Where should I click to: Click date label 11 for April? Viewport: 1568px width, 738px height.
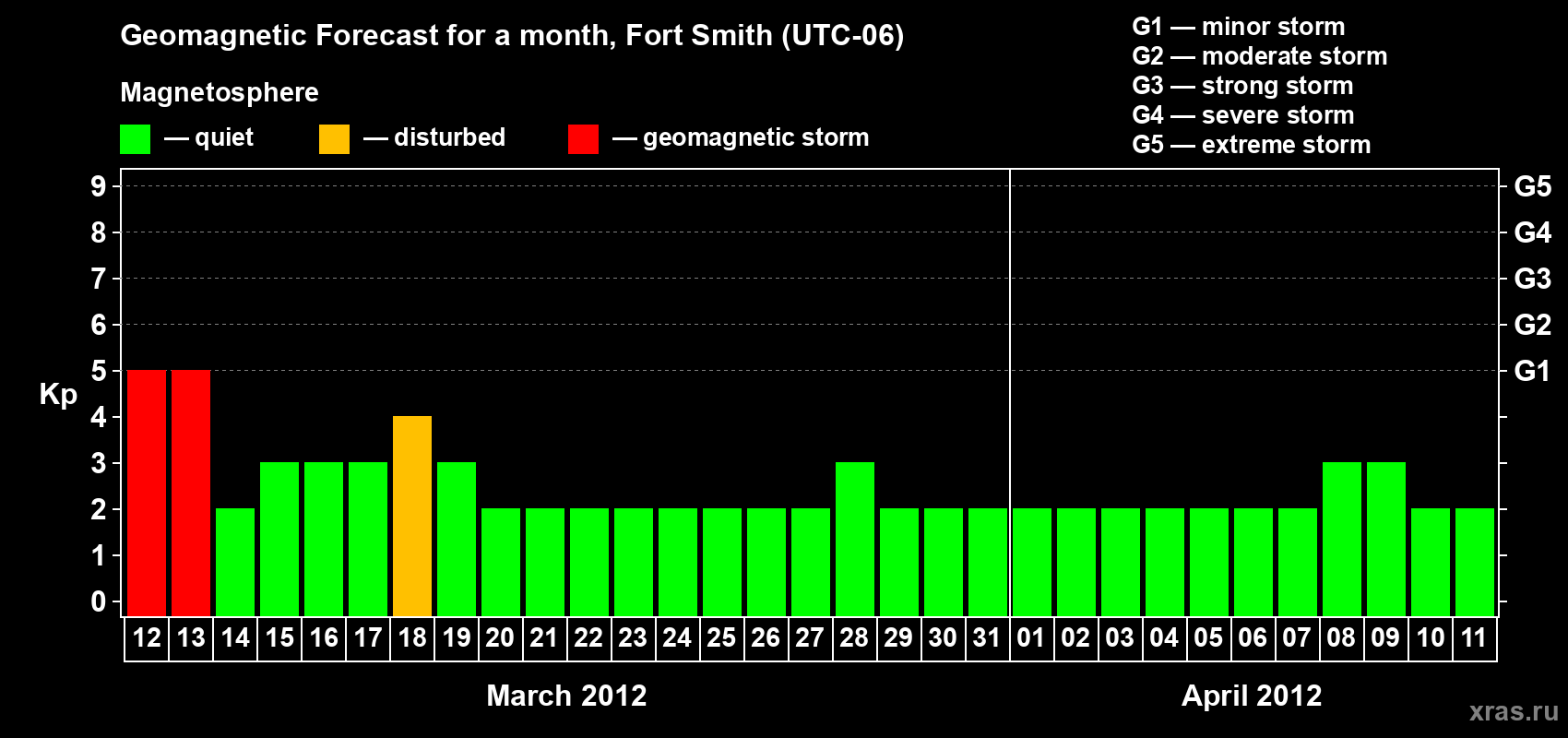[x=1474, y=637]
